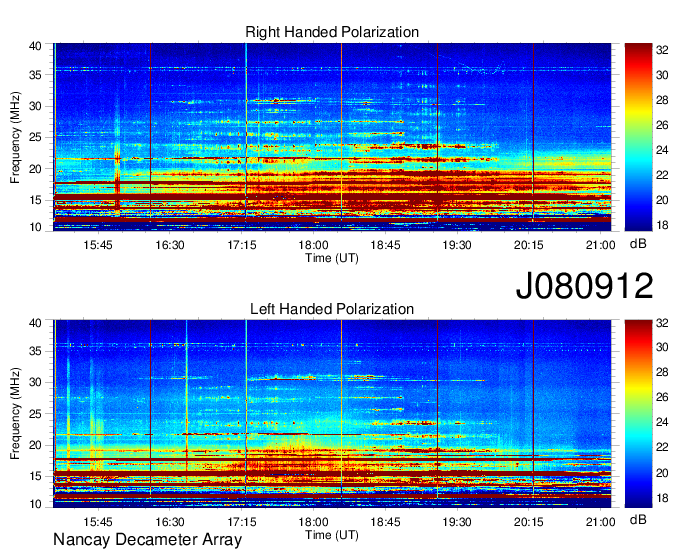
Task: Click the 35 MHz tick on the left-handed plot
Action: point(35,351)
